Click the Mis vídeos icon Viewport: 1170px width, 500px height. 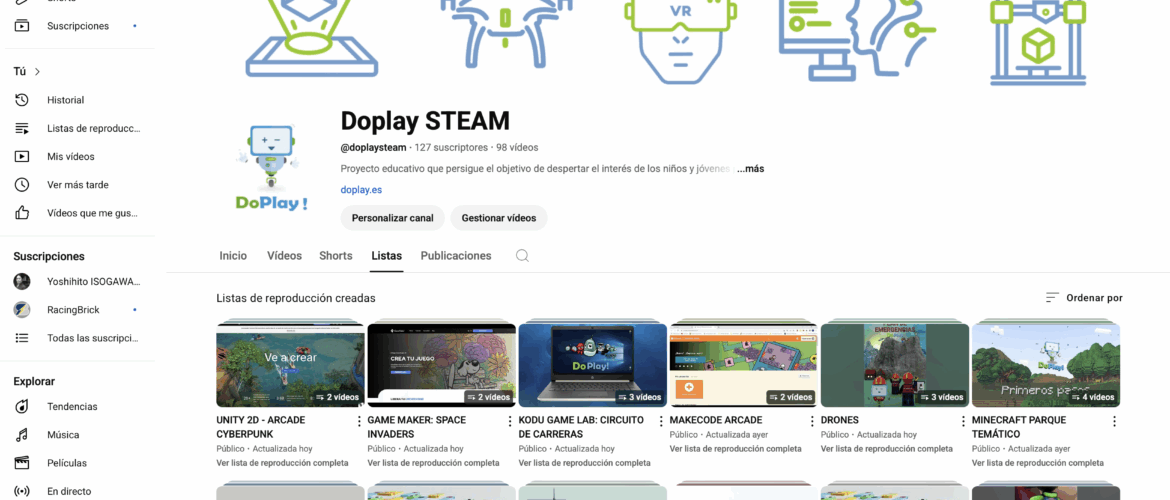click(22, 157)
